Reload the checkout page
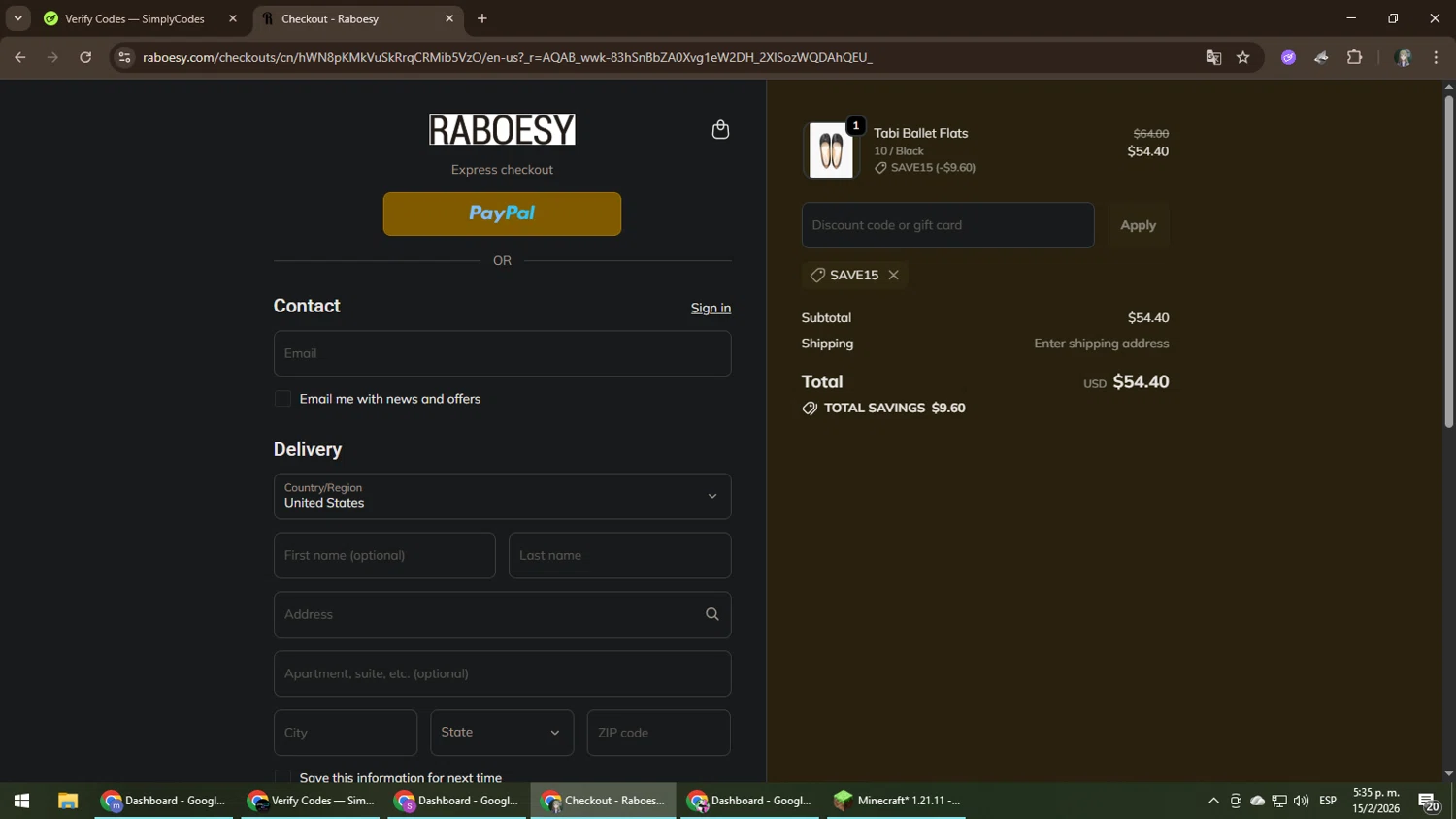Viewport: 1456px width, 819px height. point(85,57)
